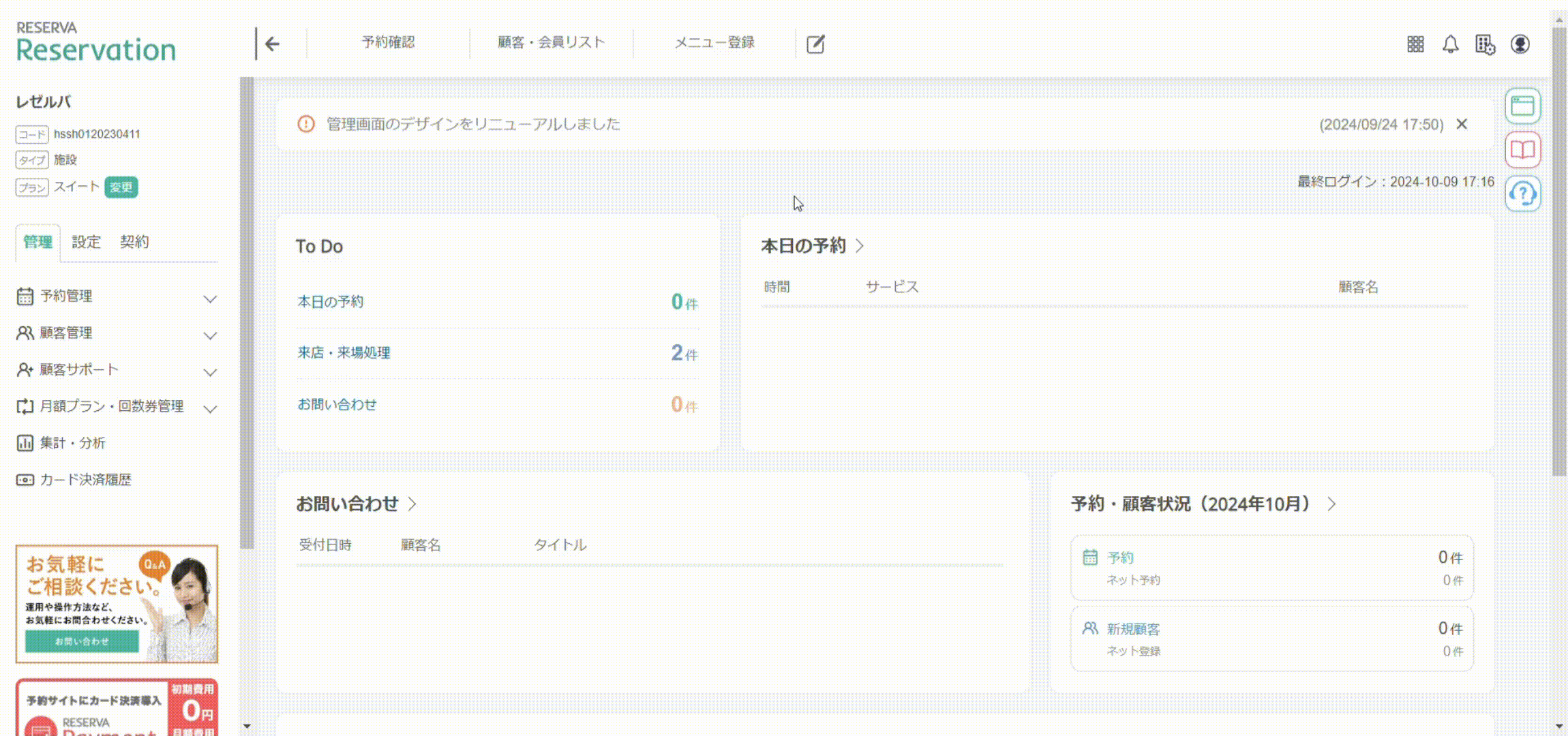Expand the 顧客管理 menu chevron
This screenshot has height=736, width=1568.
[210, 335]
